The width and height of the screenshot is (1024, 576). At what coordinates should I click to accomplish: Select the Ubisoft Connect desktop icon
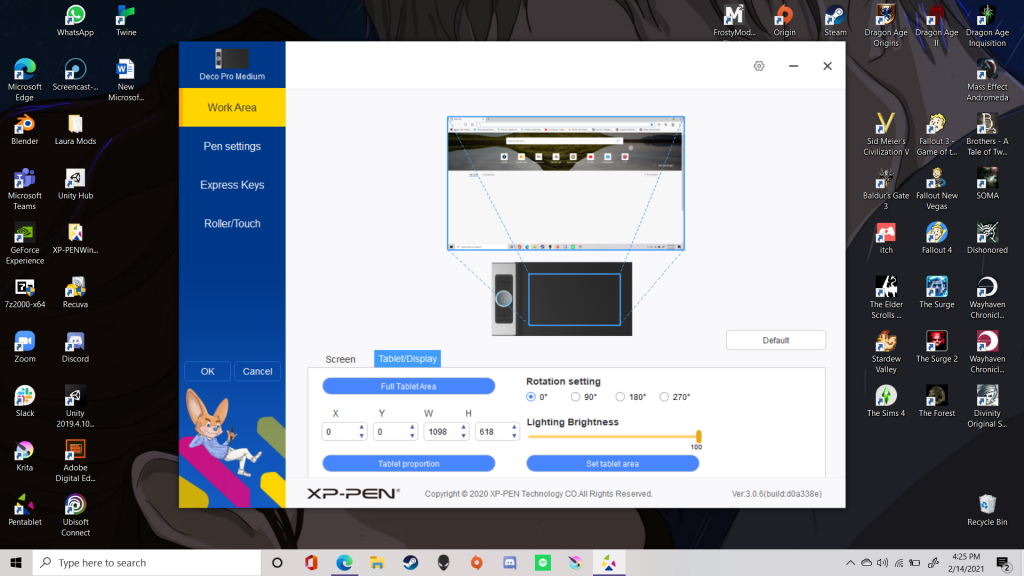click(75, 515)
